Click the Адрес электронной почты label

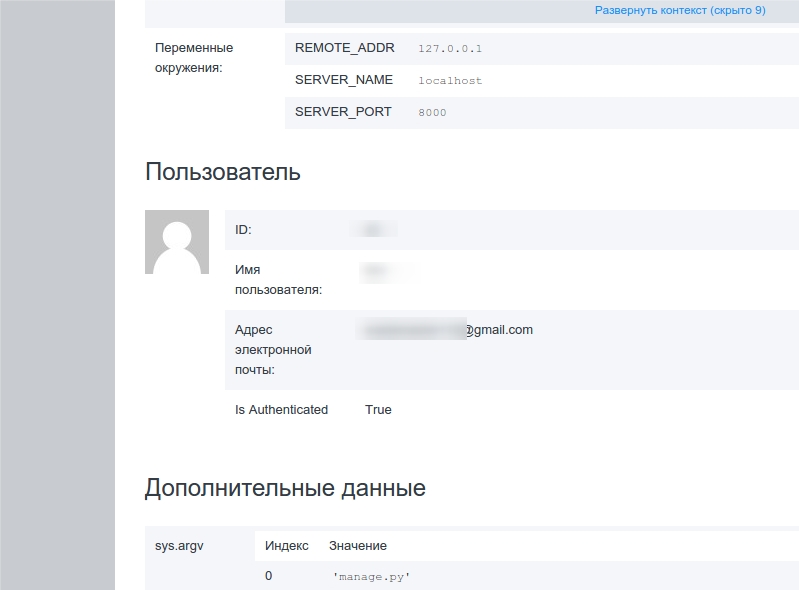[273, 350]
